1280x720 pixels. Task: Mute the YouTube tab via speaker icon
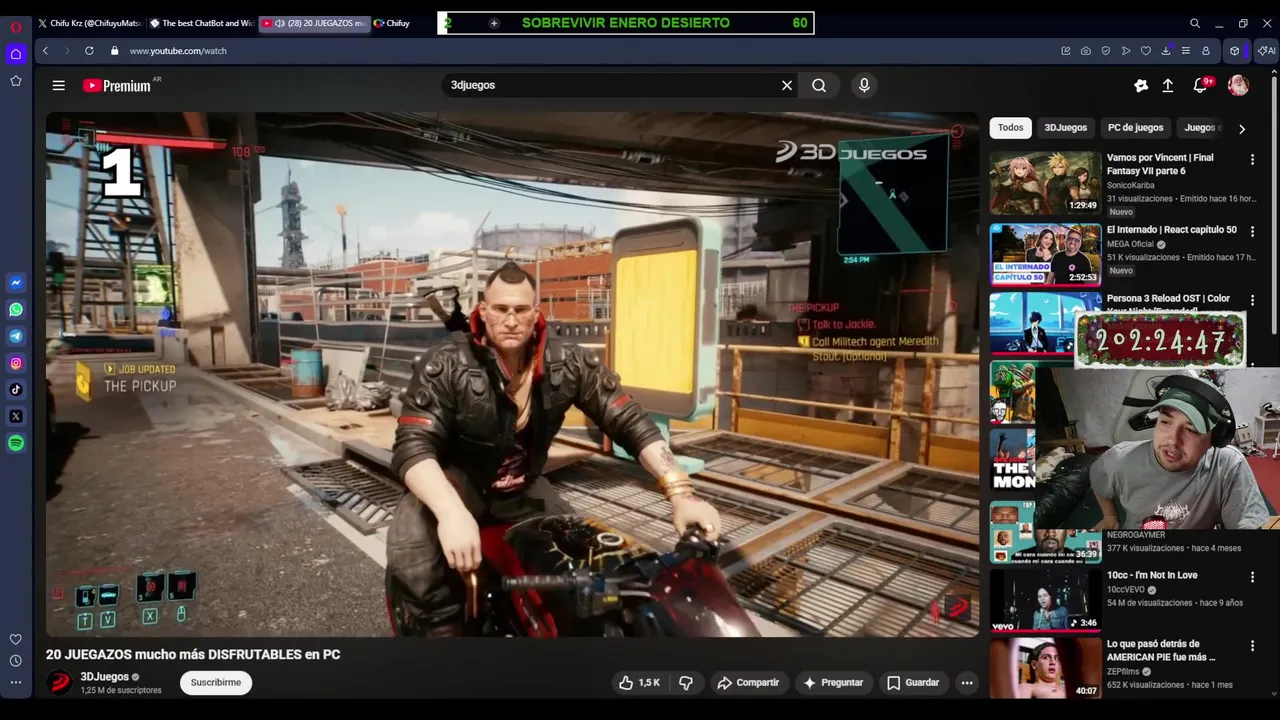click(279, 23)
